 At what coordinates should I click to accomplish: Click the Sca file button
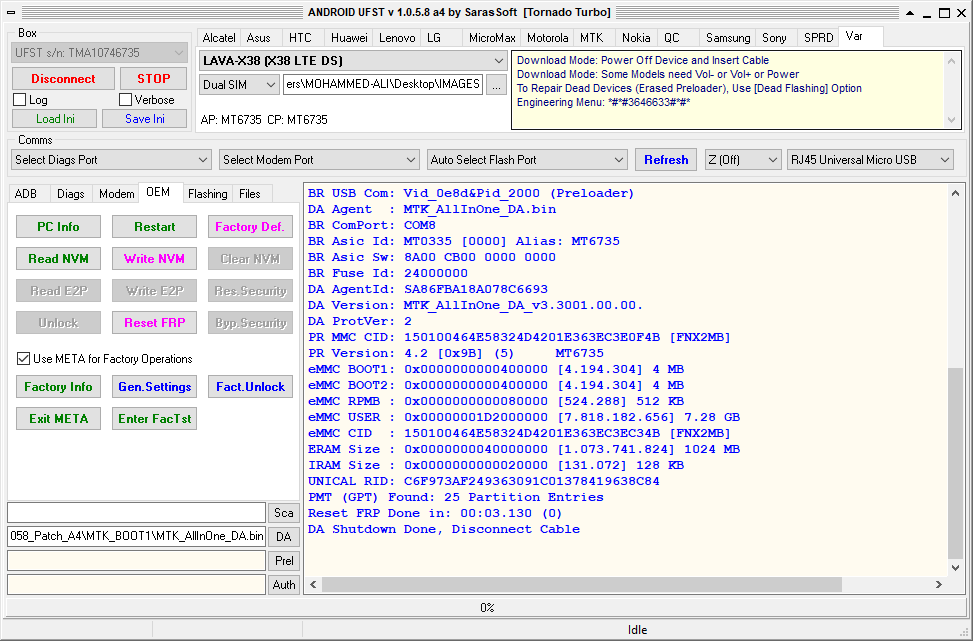(x=284, y=513)
